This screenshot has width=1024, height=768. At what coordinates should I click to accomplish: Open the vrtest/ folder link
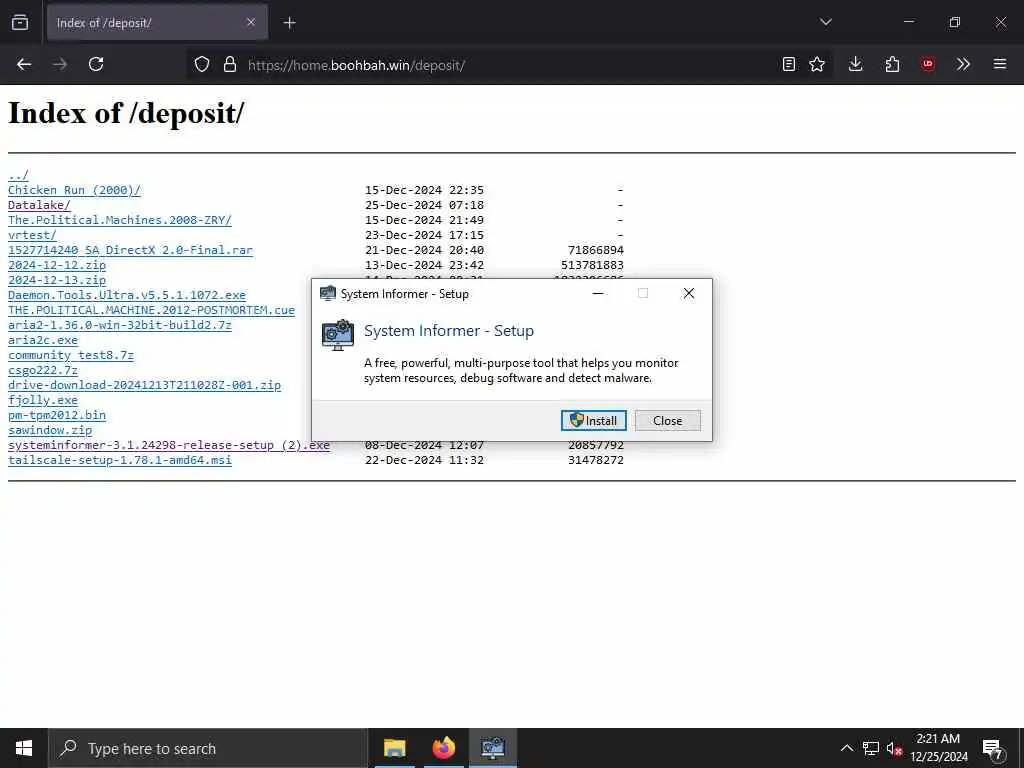click(x=33, y=235)
